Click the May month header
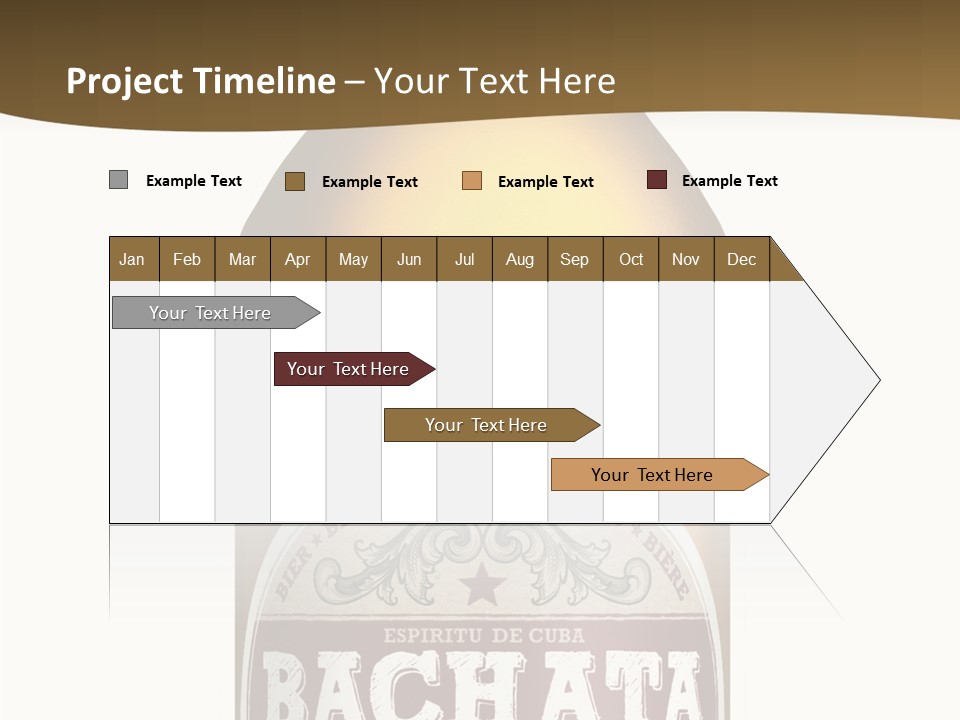 353,260
